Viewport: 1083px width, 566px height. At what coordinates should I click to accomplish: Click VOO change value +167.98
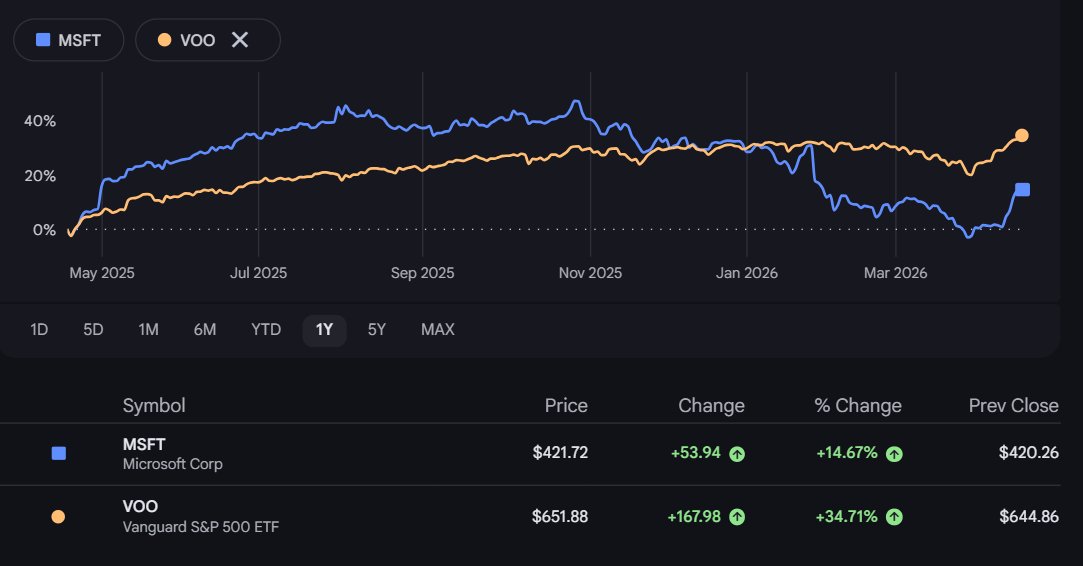693,516
